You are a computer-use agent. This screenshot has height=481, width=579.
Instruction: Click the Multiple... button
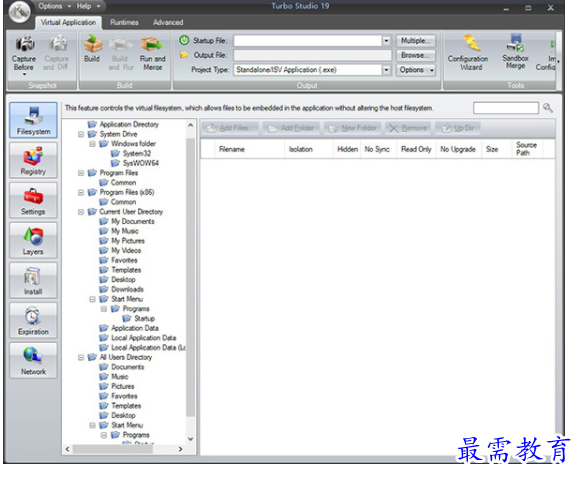pos(416,40)
